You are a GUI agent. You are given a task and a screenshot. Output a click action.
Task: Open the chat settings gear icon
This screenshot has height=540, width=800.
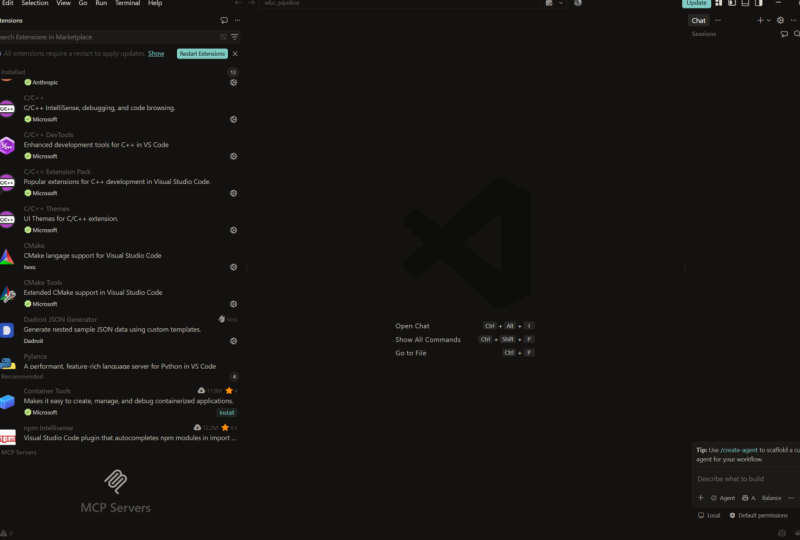click(x=780, y=20)
